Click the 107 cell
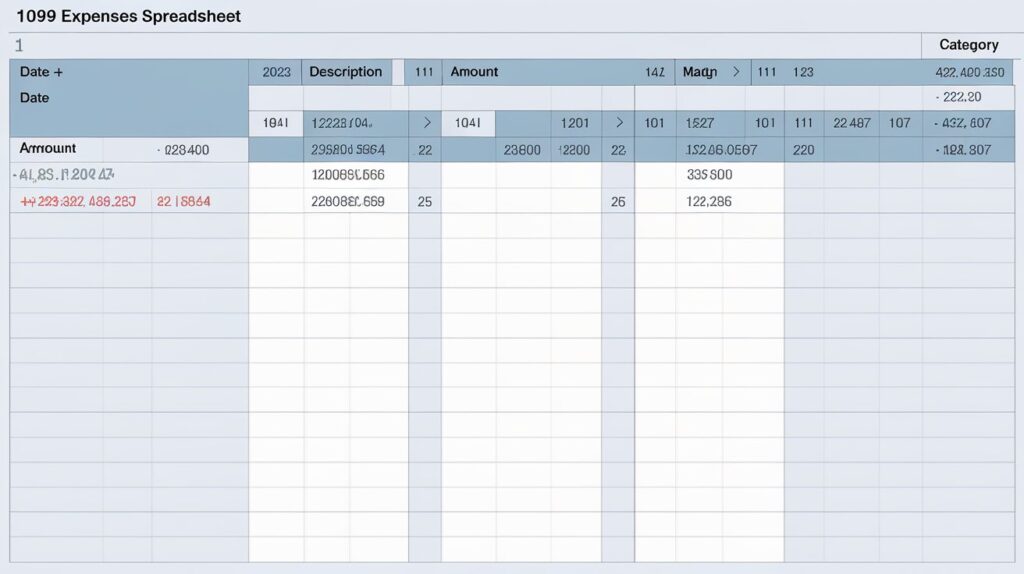1024x574 pixels. 899,123
